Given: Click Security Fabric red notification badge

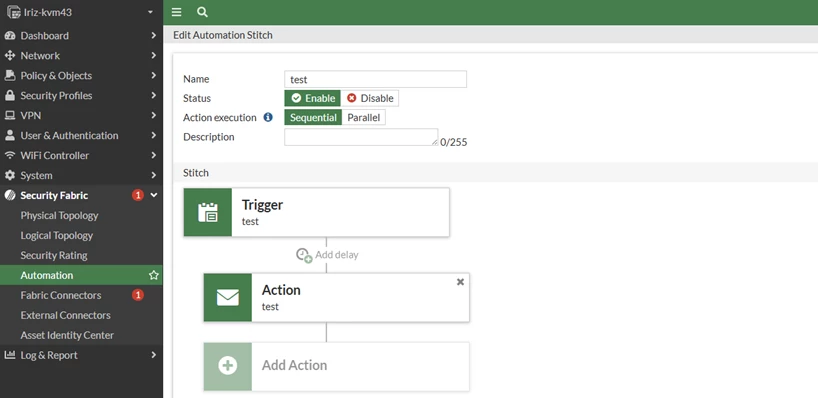Looking at the screenshot, I should click(x=138, y=195).
